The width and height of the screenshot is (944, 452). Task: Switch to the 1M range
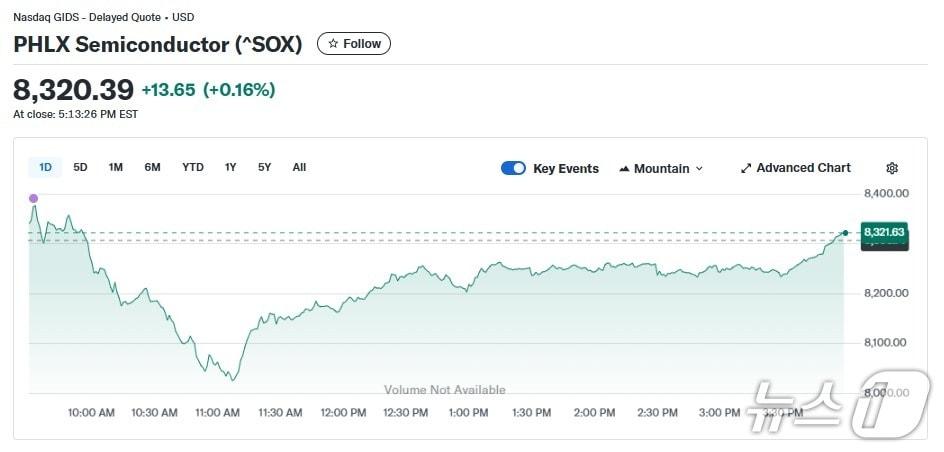tap(116, 167)
